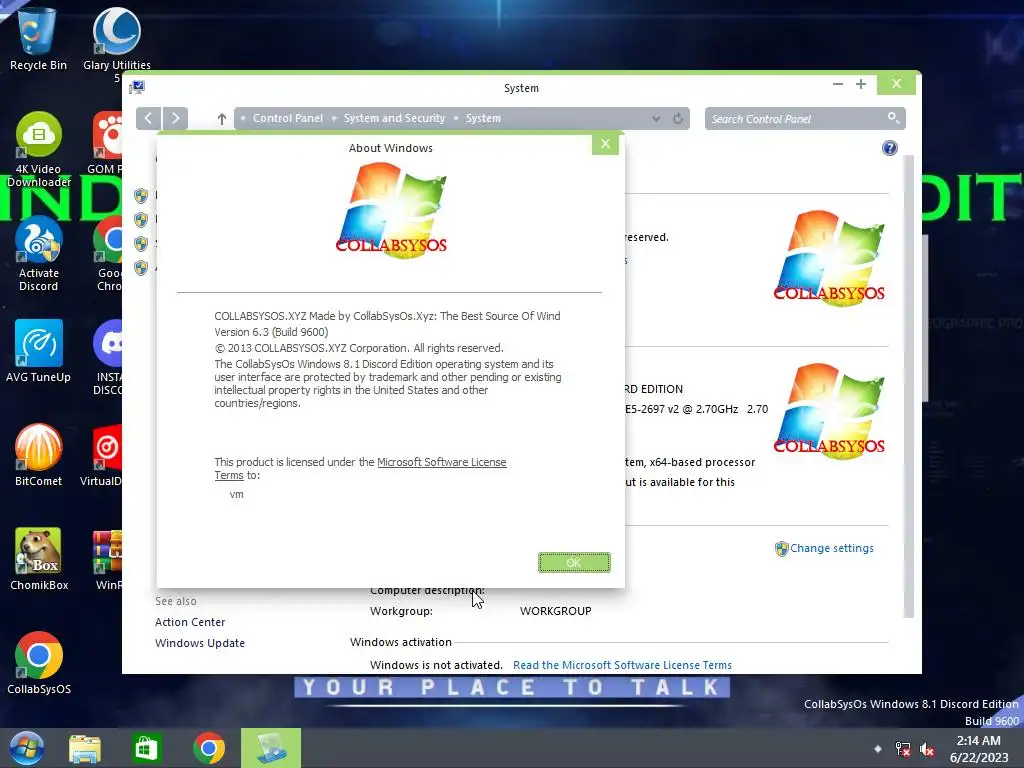
Task: Click the 'Windows is not activated.' text
Action: 436,665
